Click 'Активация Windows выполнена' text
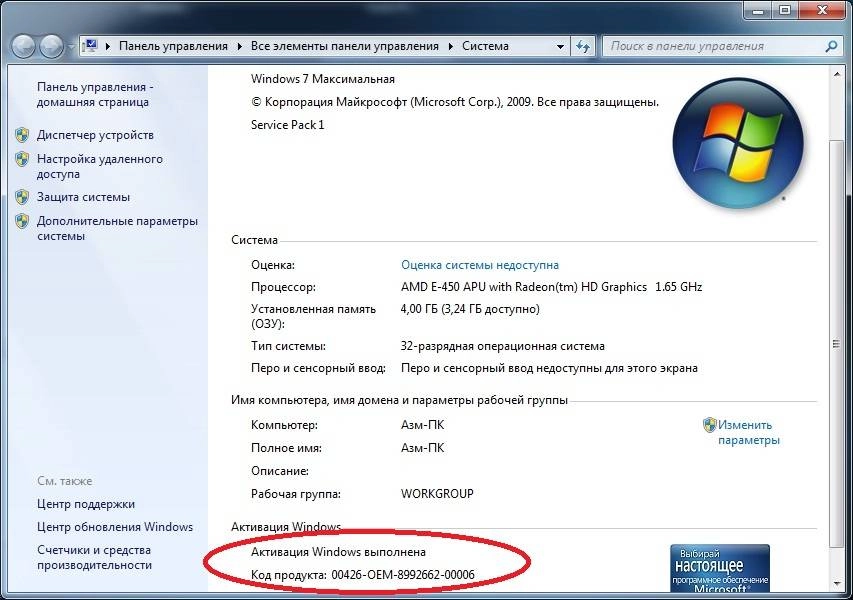This screenshot has width=853, height=600. coord(338,552)
